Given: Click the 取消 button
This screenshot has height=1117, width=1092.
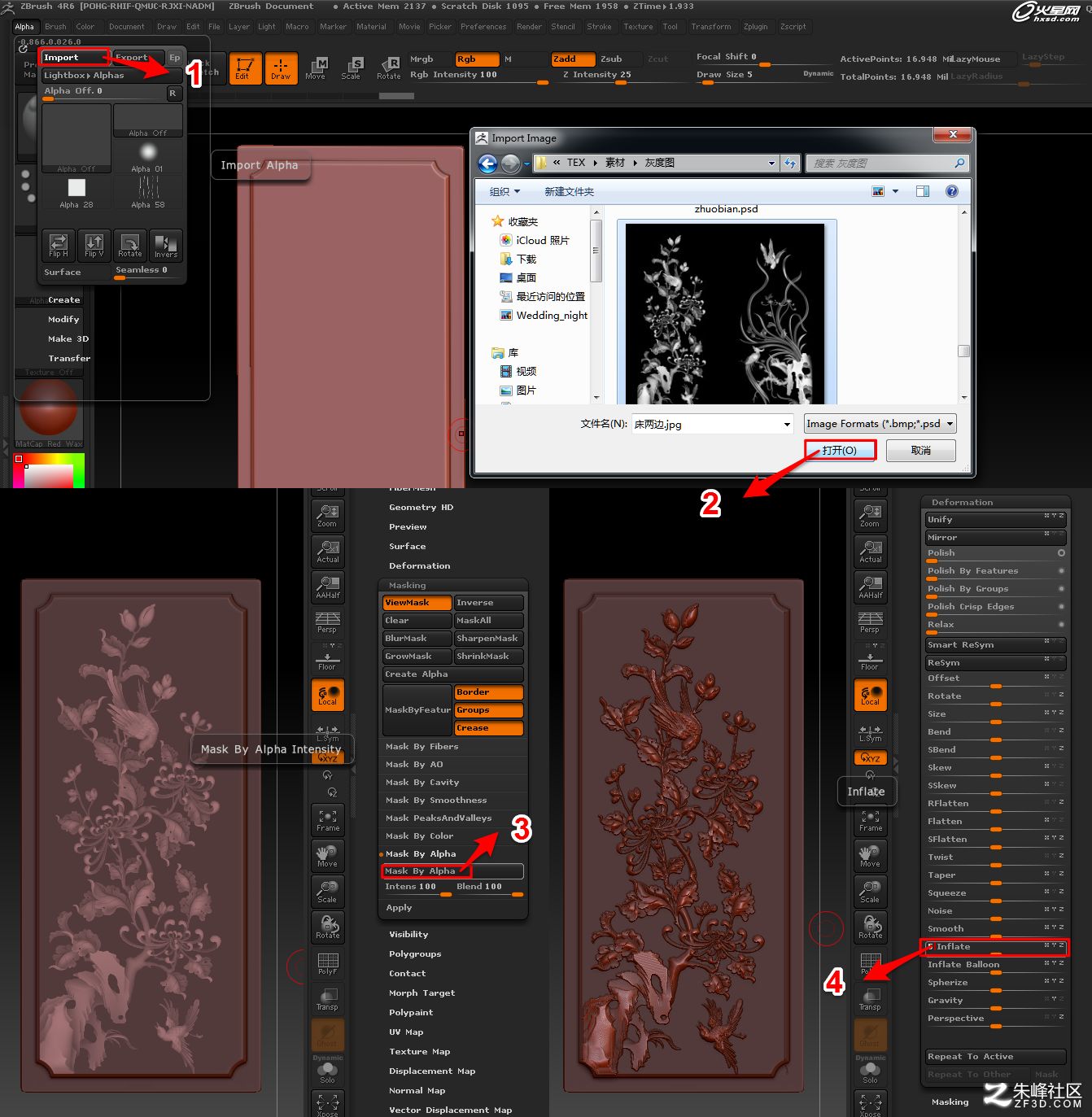Looking at the screenshot, I should [921, 451].
